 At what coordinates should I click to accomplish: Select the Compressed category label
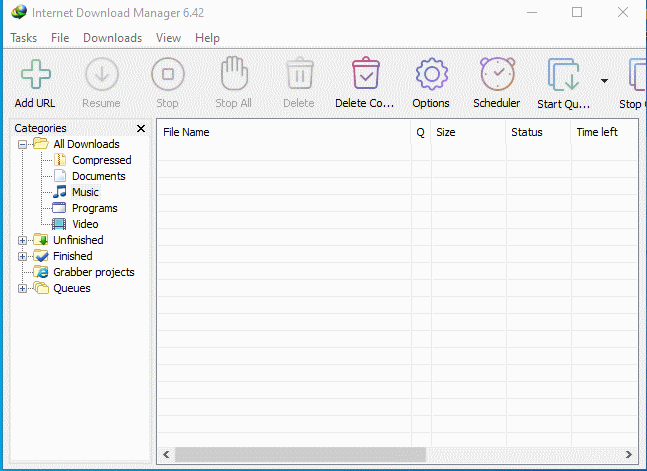coord(102,160)
